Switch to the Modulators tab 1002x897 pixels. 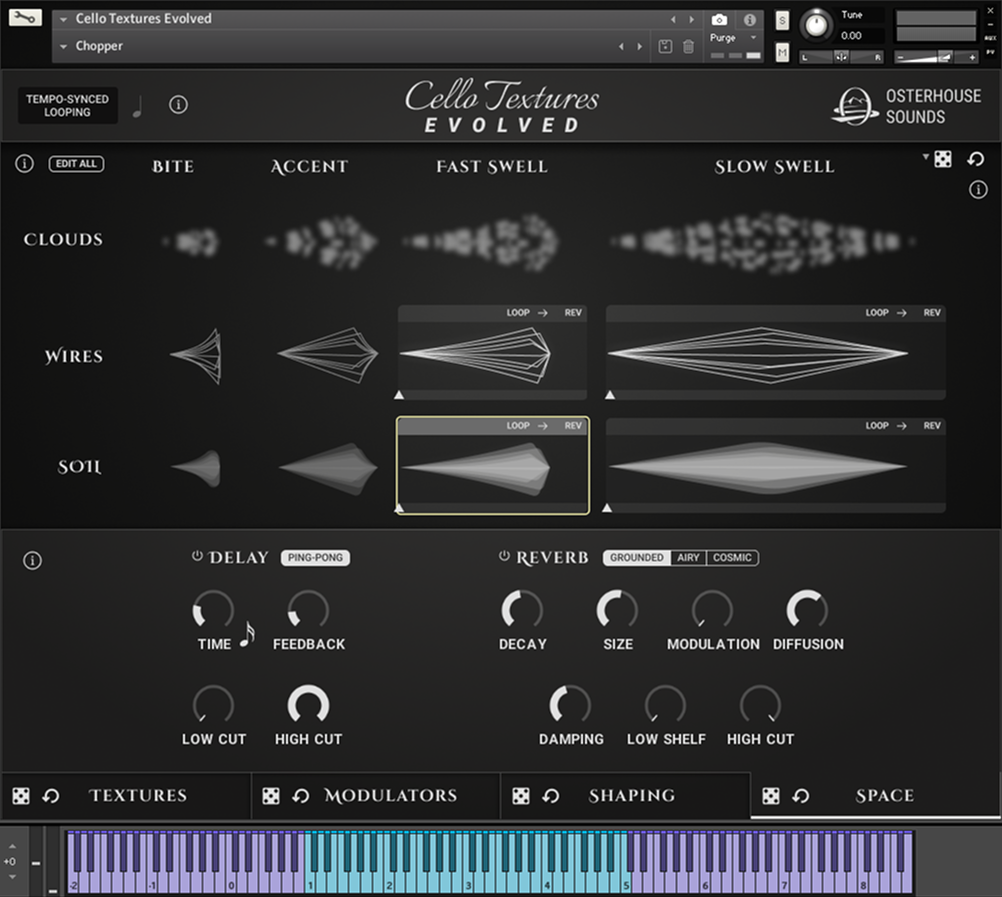390,796
